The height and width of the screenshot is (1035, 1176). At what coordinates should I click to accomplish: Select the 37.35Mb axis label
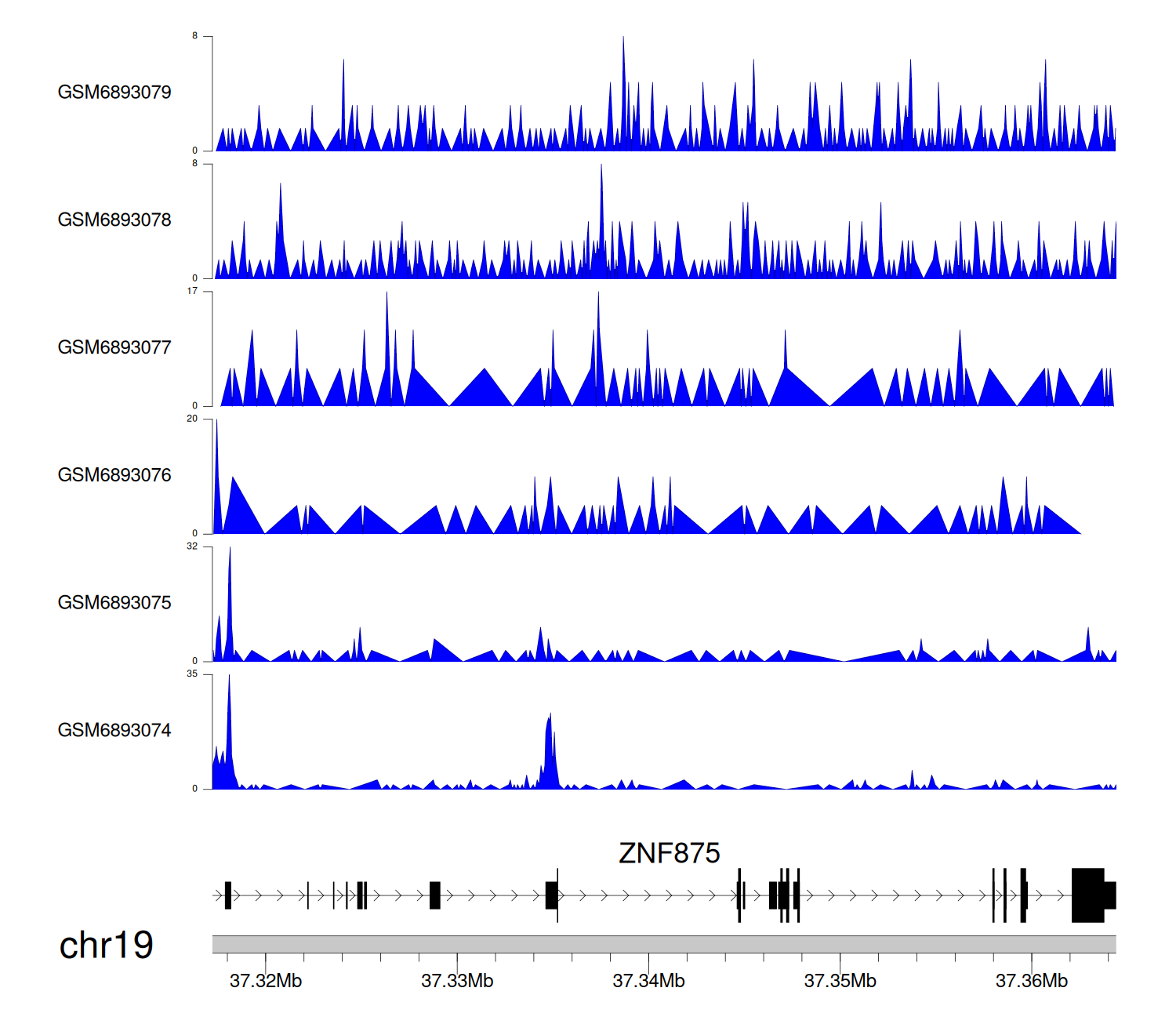pyautogui.click(x=840, y=981)
